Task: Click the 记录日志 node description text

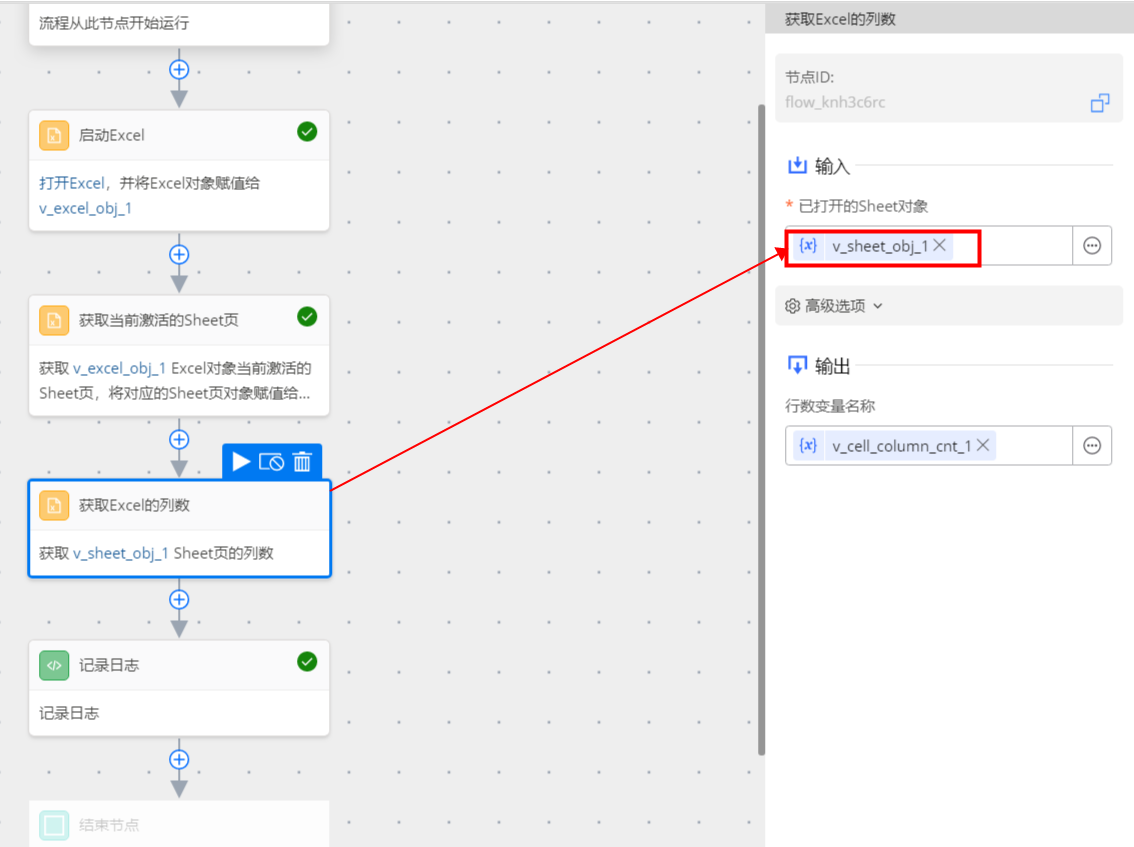Action: [x=69, y=713]
